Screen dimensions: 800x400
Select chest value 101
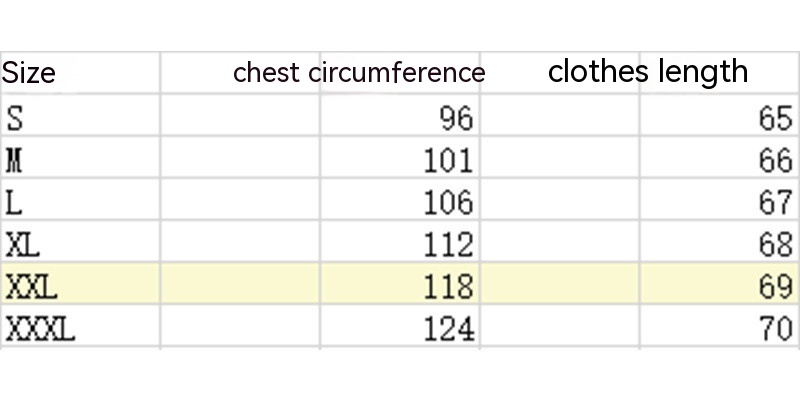point(447,160)
